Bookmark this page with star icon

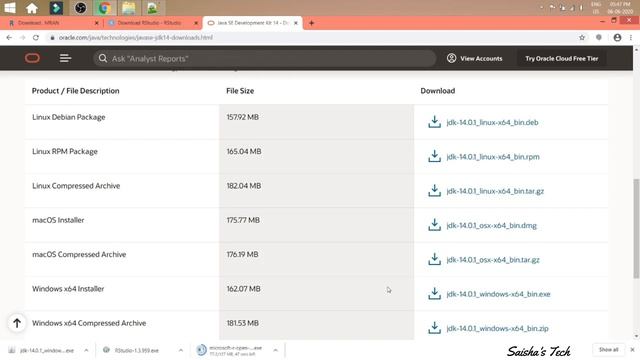[x=582, y=38]
